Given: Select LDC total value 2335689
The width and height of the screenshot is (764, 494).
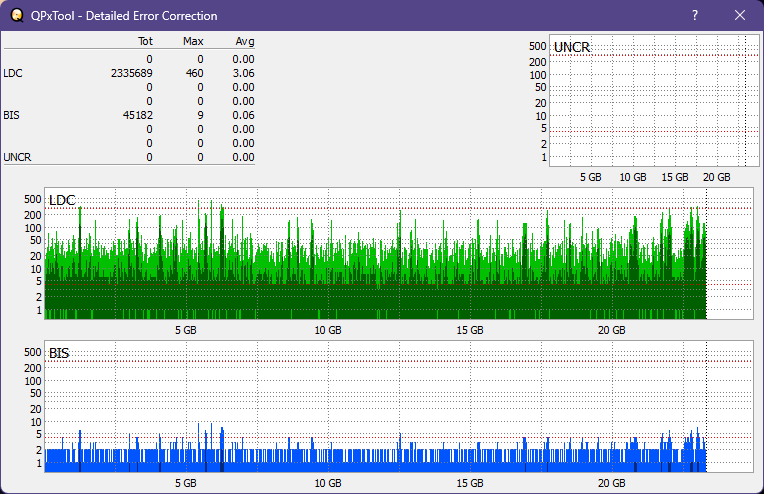Looking at the screenshot, I should (x=132, y=73).
